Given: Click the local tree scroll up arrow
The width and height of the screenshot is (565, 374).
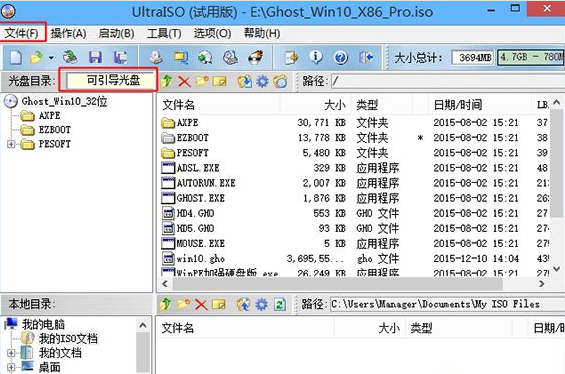Looking at the screenshot, I should pos(143,325).
